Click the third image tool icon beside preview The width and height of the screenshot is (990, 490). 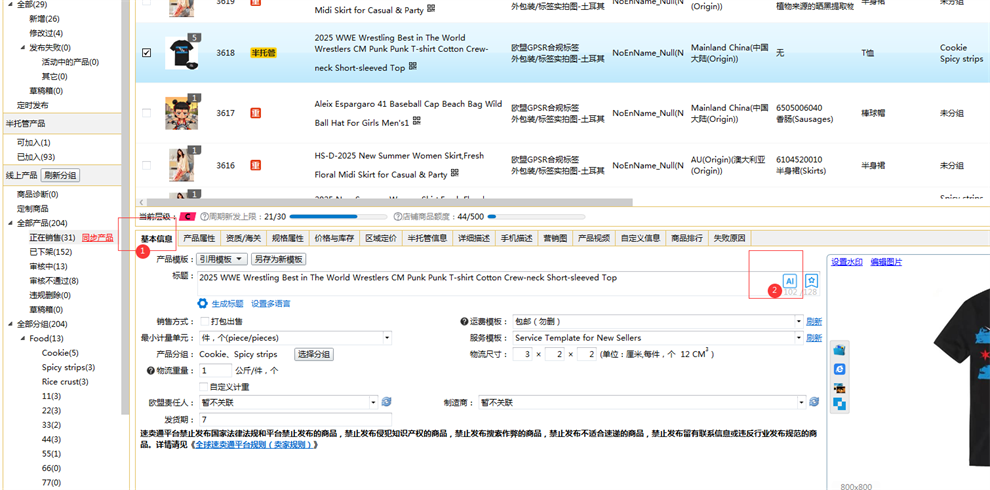(839, 387)
